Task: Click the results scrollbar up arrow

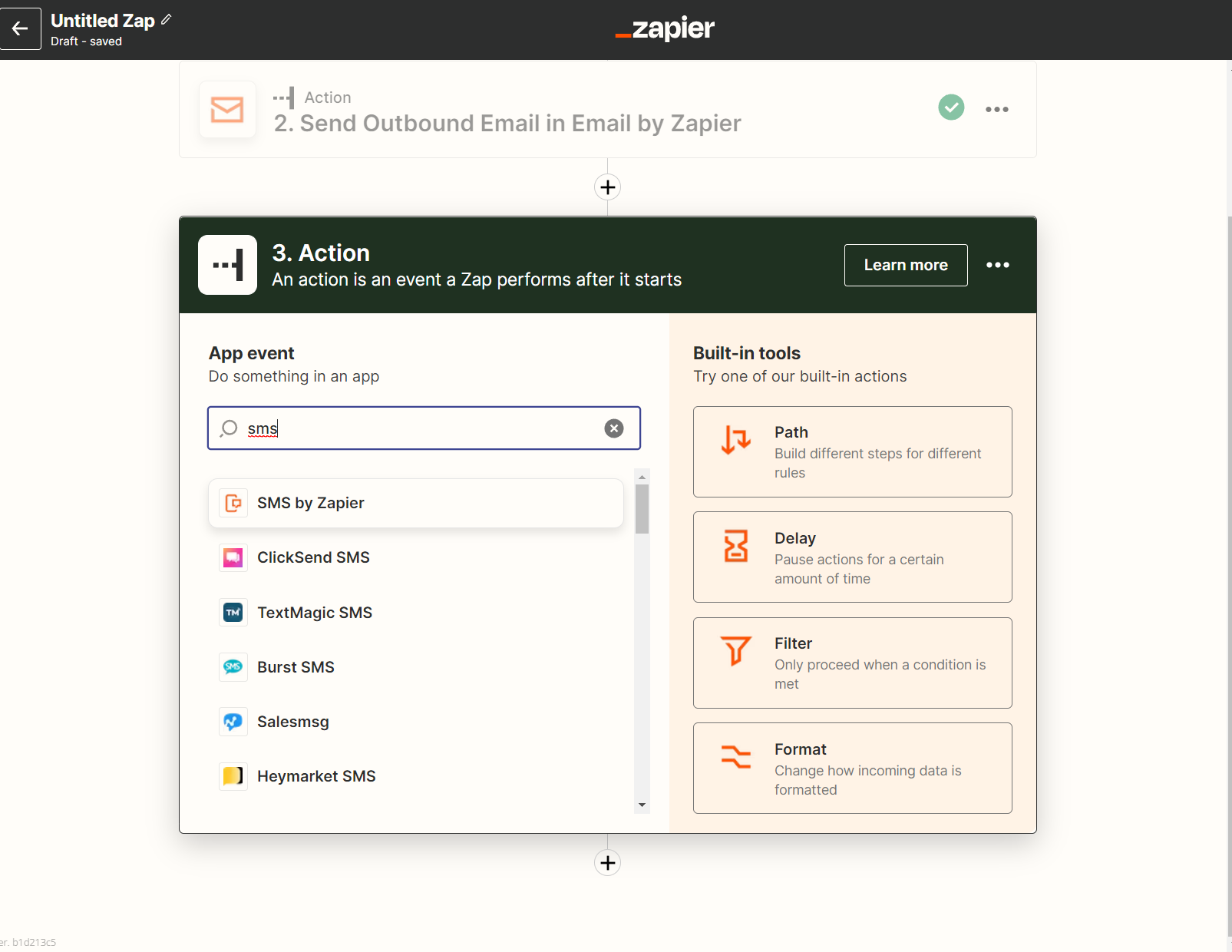Action: (642, 477)
